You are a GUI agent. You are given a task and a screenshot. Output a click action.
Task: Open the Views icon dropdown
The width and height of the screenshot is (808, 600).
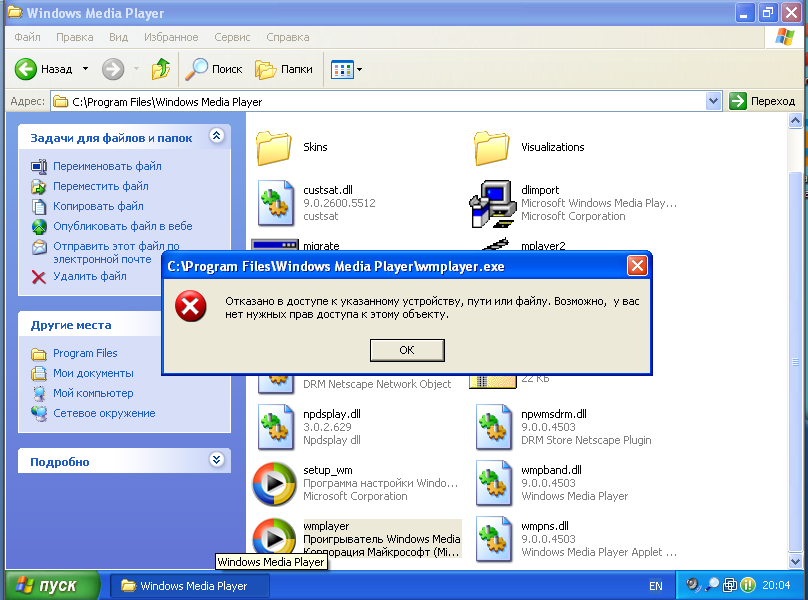click(x=346, y=69)
